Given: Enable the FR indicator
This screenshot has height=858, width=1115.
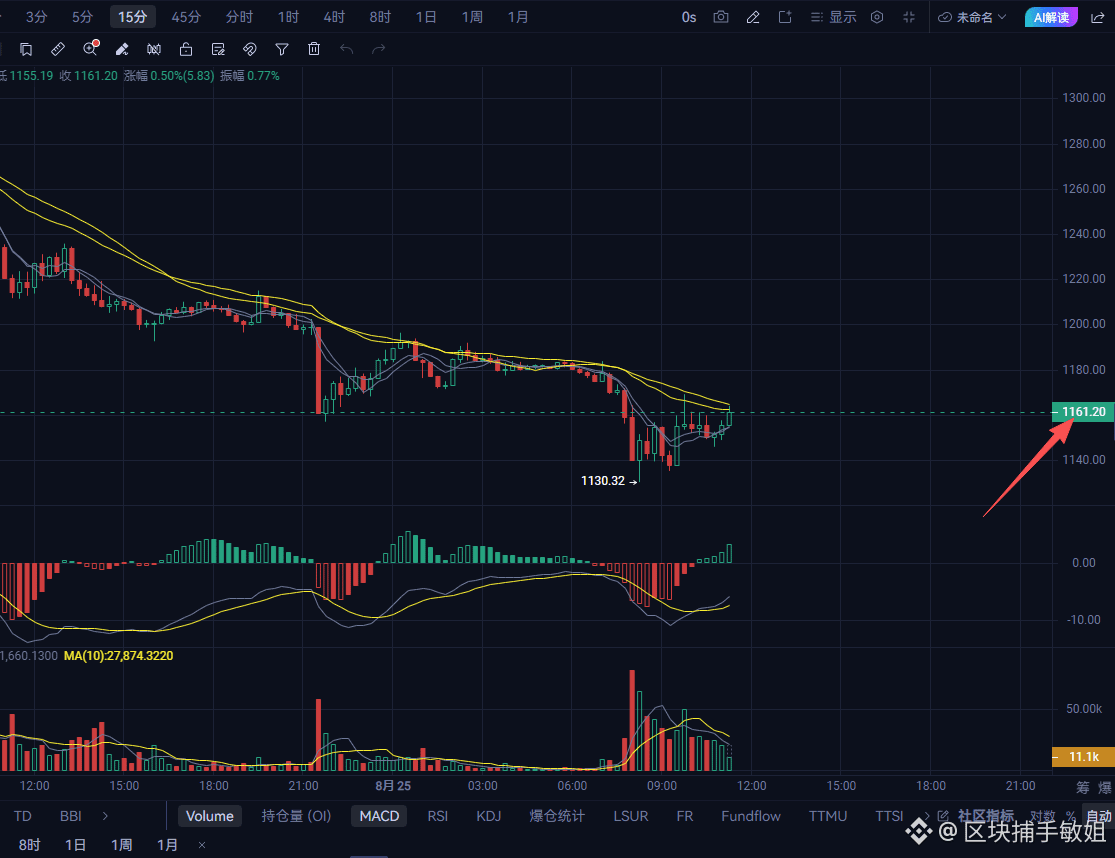Looking at the screenshot, I should pos(685,816).
